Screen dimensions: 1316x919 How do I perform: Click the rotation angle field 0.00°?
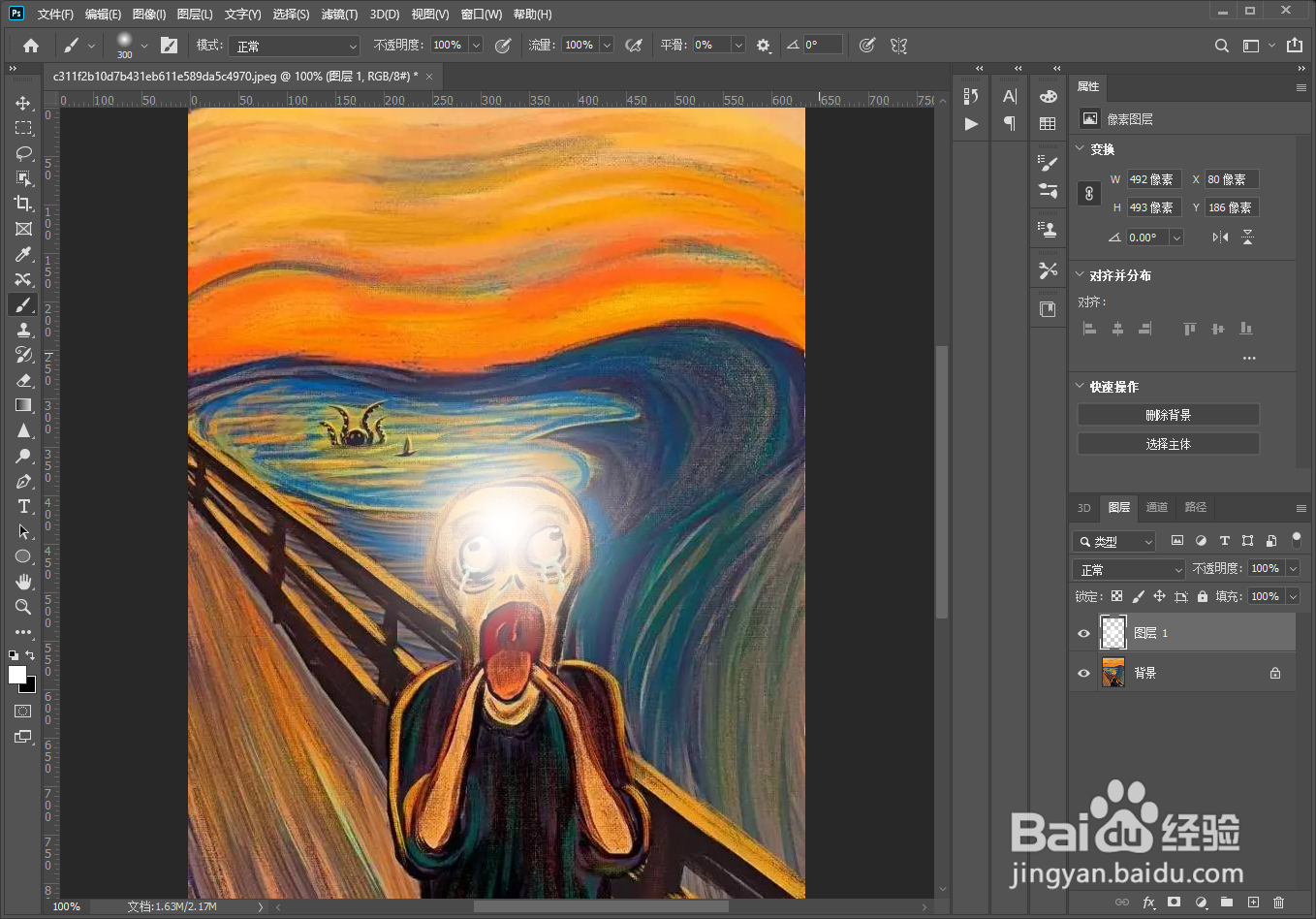point(1147,238)
